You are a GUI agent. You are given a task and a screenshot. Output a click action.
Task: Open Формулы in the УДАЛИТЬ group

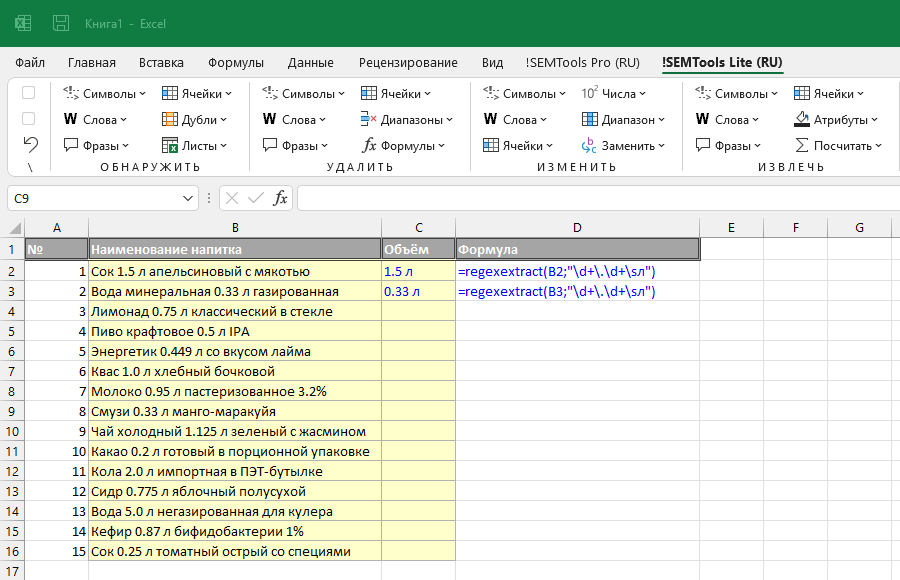pos(403,145)
